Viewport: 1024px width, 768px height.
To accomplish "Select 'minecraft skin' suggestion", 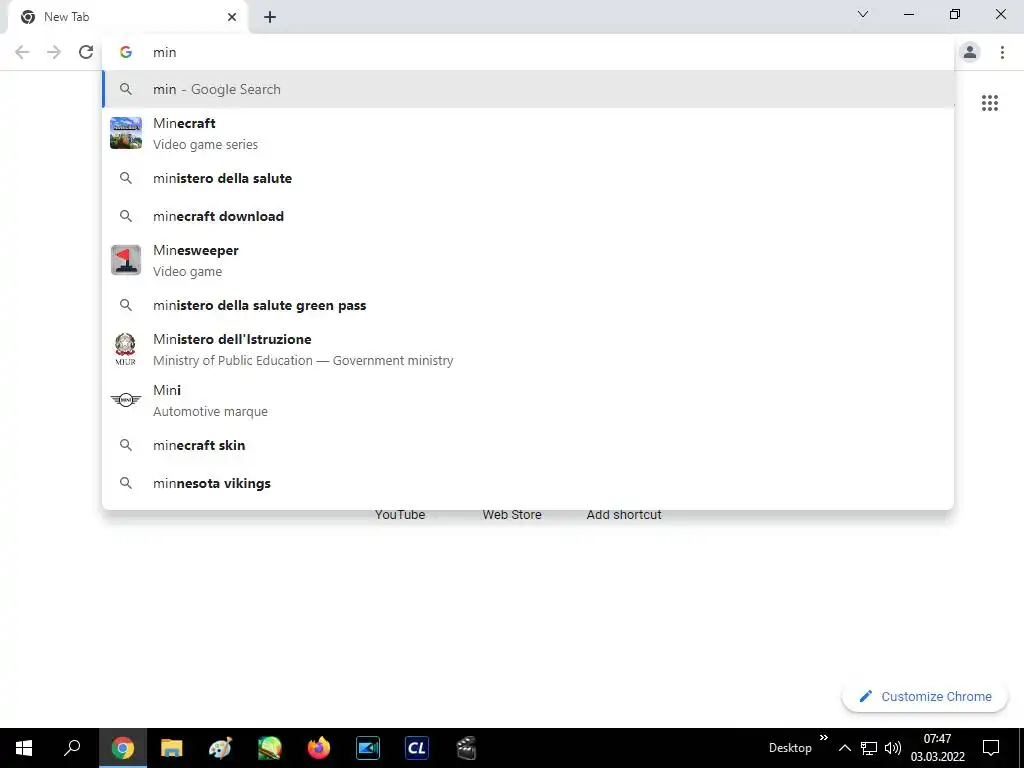I will tap(528, 445).
